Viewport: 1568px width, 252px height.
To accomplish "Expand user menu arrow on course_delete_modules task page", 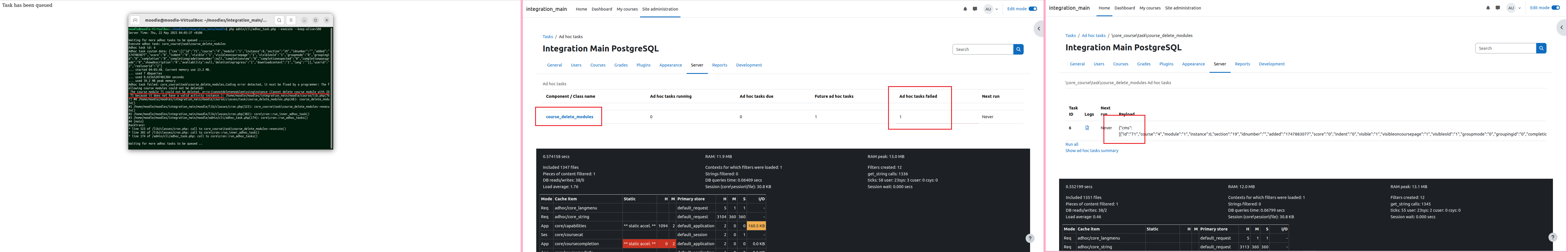I will (x=1519, y=8).
